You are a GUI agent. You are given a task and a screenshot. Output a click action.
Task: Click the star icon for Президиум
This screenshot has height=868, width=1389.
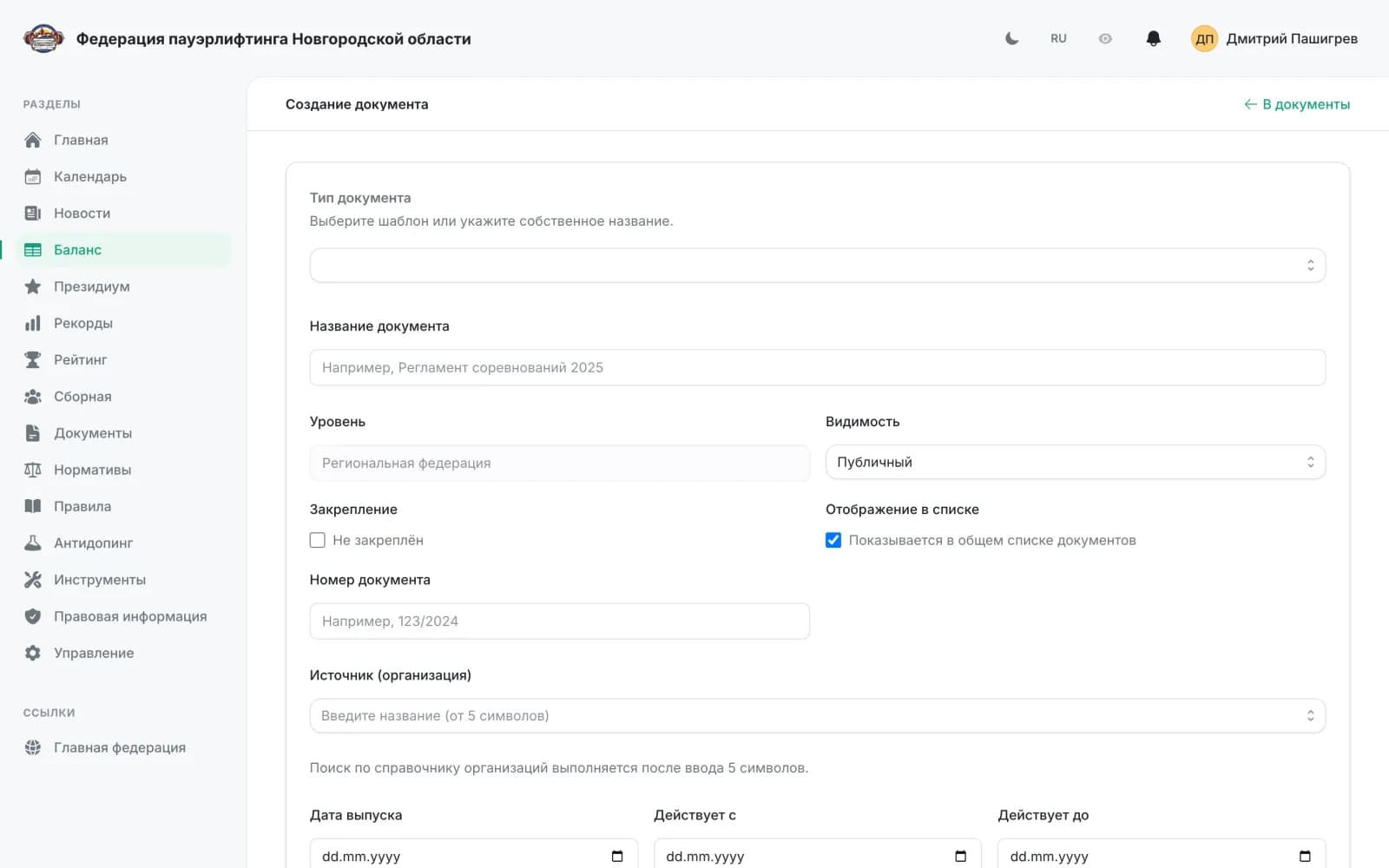click(33, 286)
